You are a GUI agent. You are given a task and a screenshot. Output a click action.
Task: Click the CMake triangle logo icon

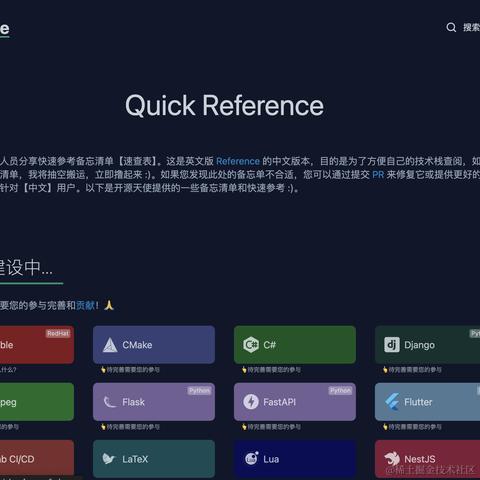110,345
